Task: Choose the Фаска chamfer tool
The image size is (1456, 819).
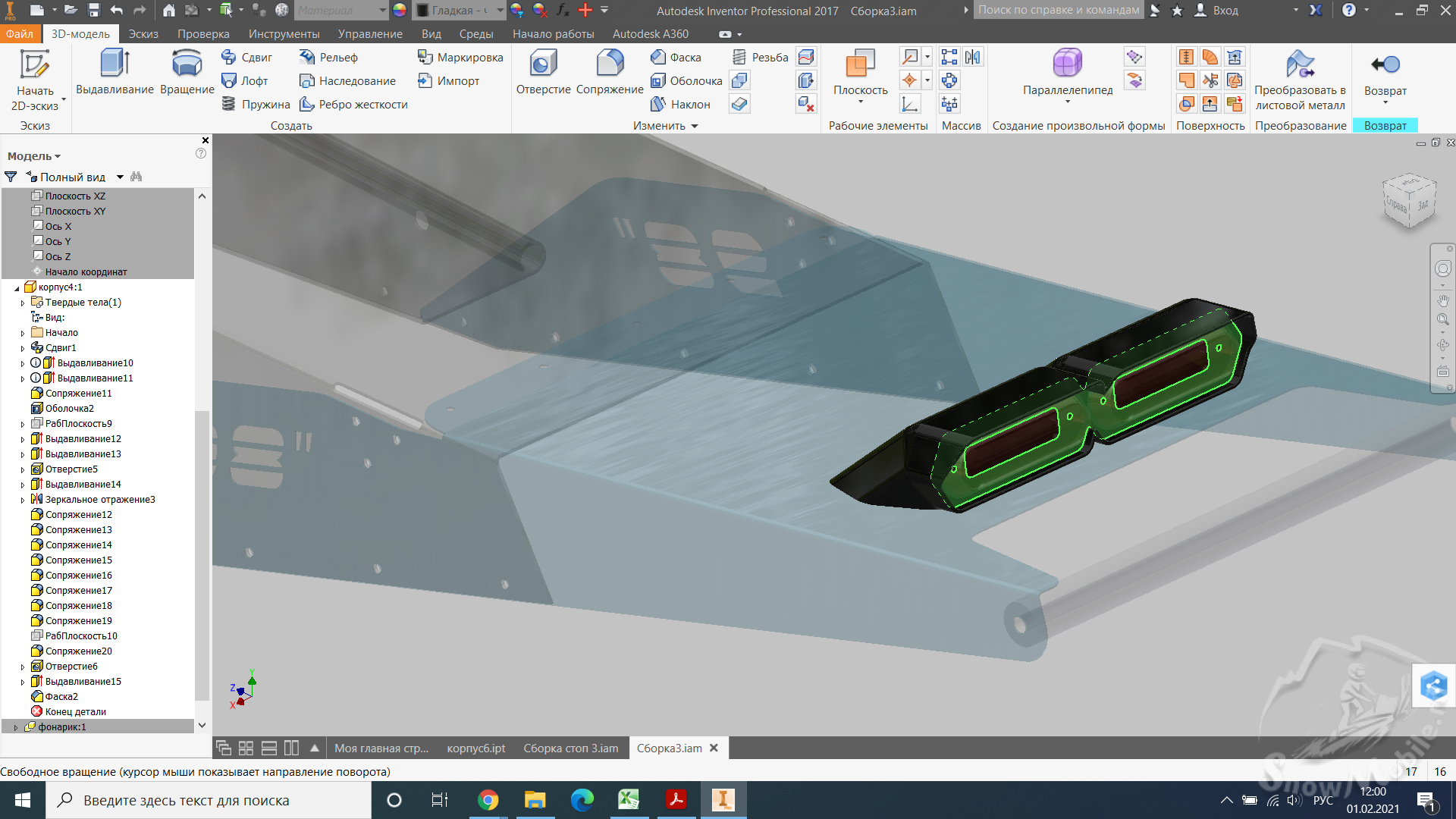Action: point(676,57)
